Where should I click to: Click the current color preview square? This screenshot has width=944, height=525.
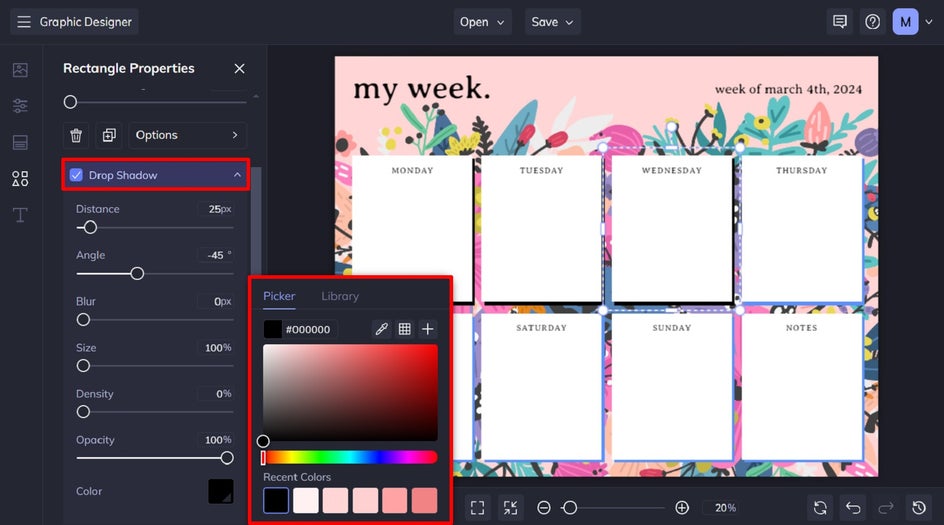coord(272,329)
